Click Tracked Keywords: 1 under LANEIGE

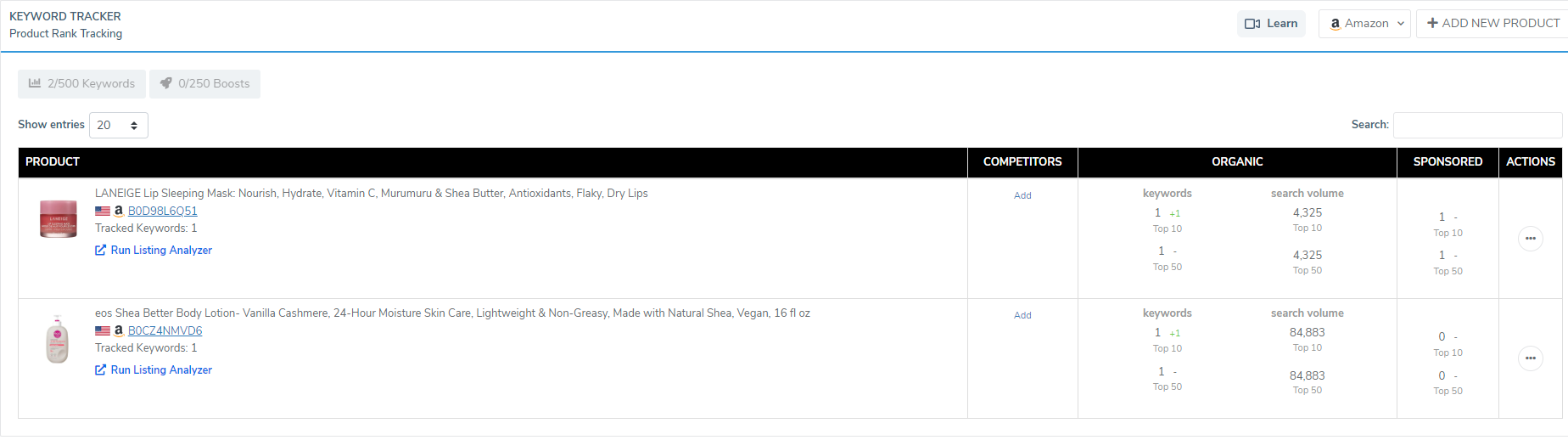(146, 228)
